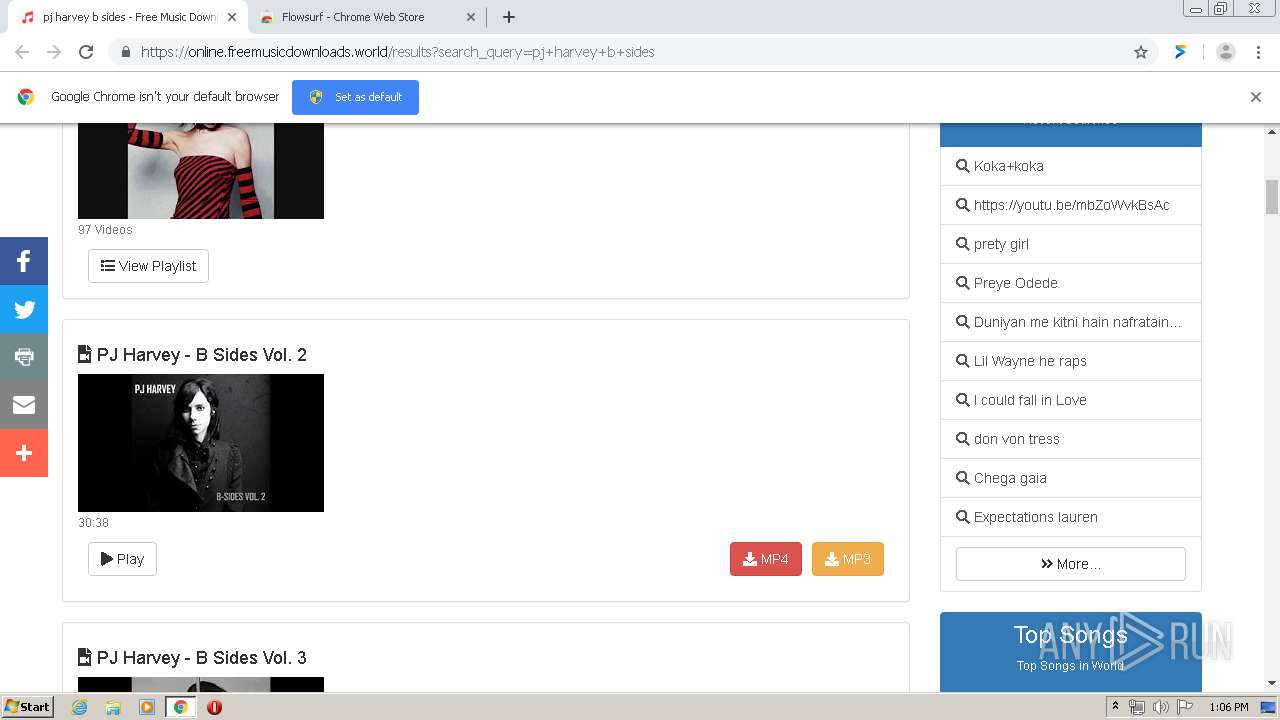The height and width of the screenshot is (720, 1280).
Task: Search for prety girl
Action: [1071, 244]
